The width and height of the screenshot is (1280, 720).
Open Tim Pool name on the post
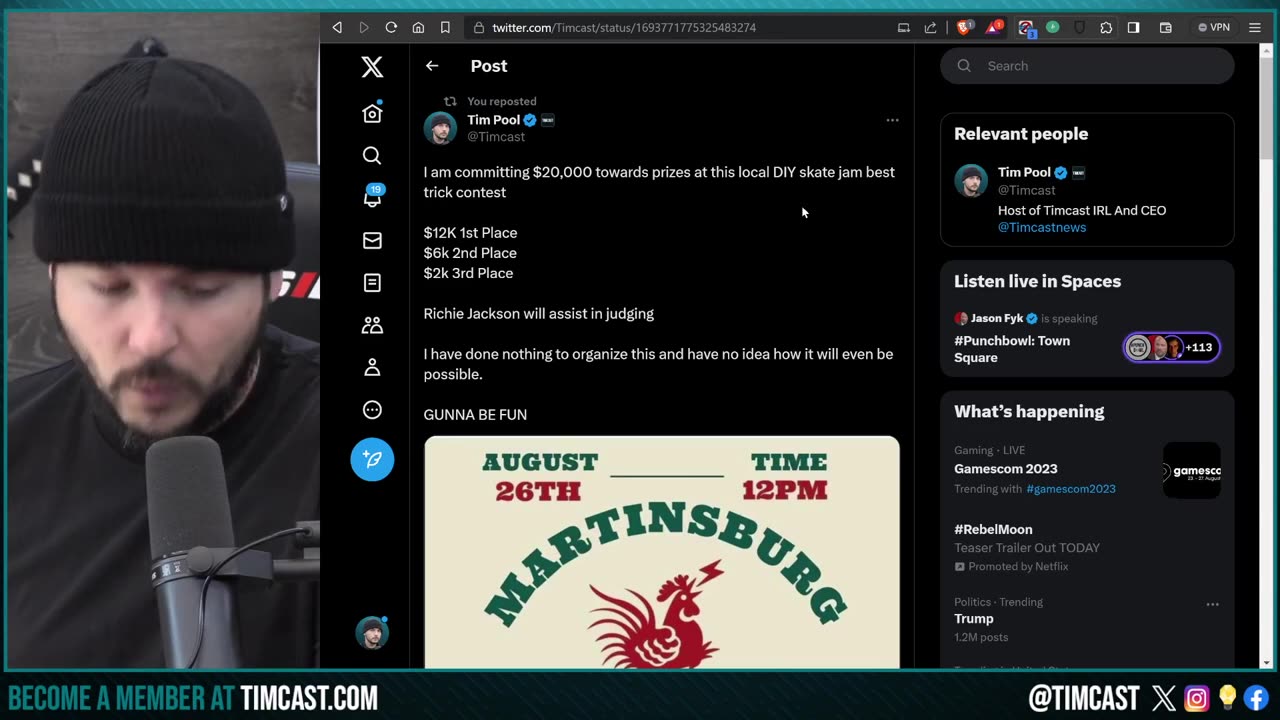[494, 120]
